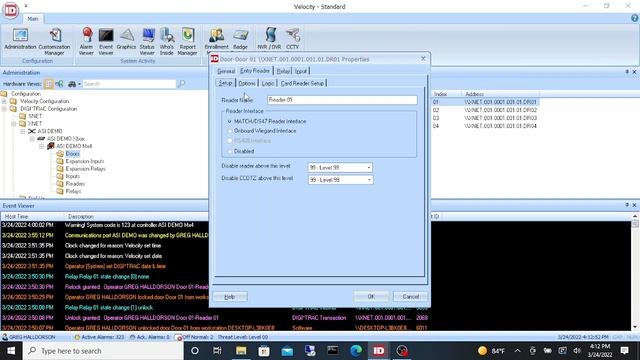Open Who's Inside
Viewport: 640px width, 360px height.
167,42
